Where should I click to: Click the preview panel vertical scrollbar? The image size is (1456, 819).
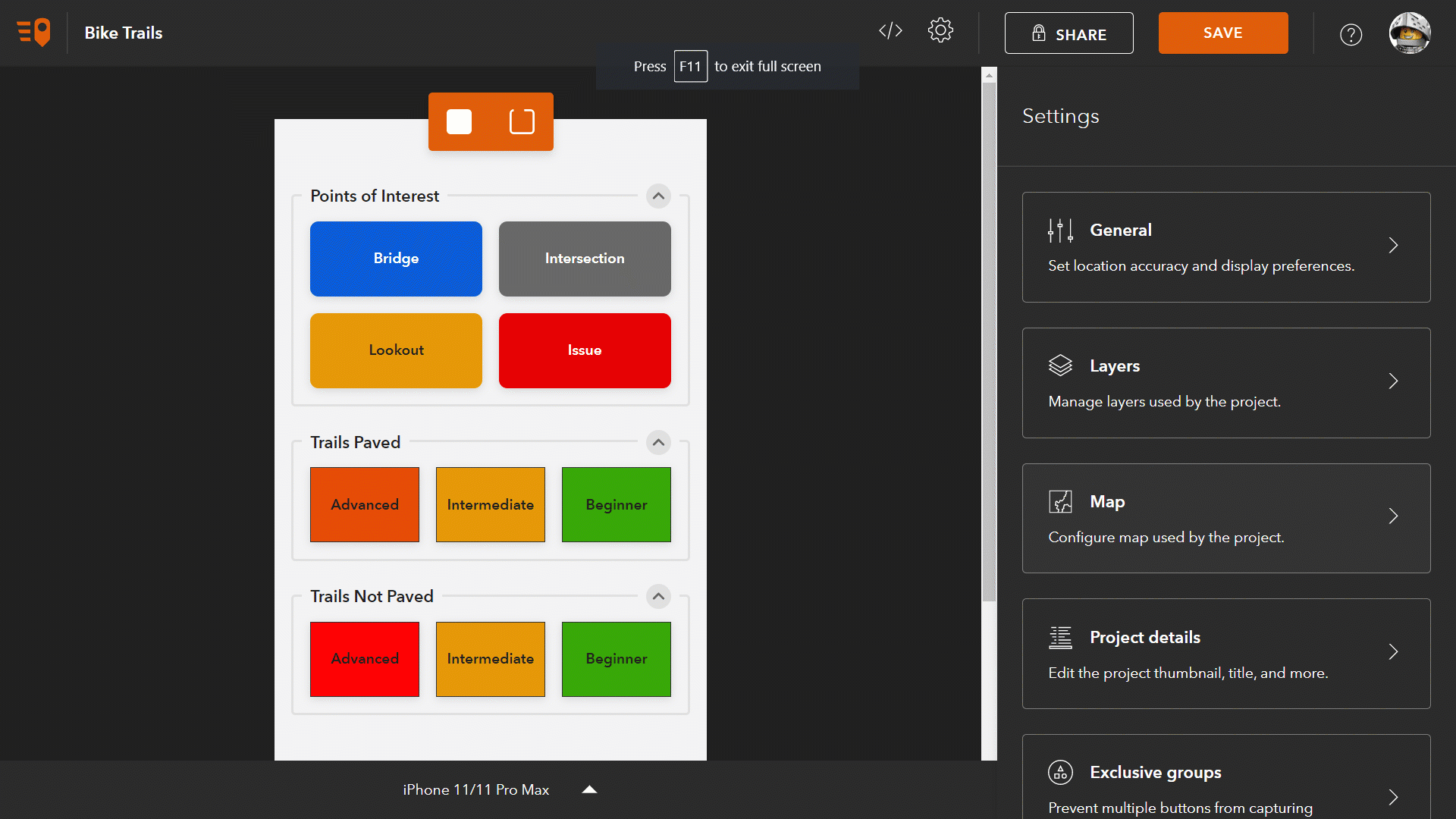989,342
